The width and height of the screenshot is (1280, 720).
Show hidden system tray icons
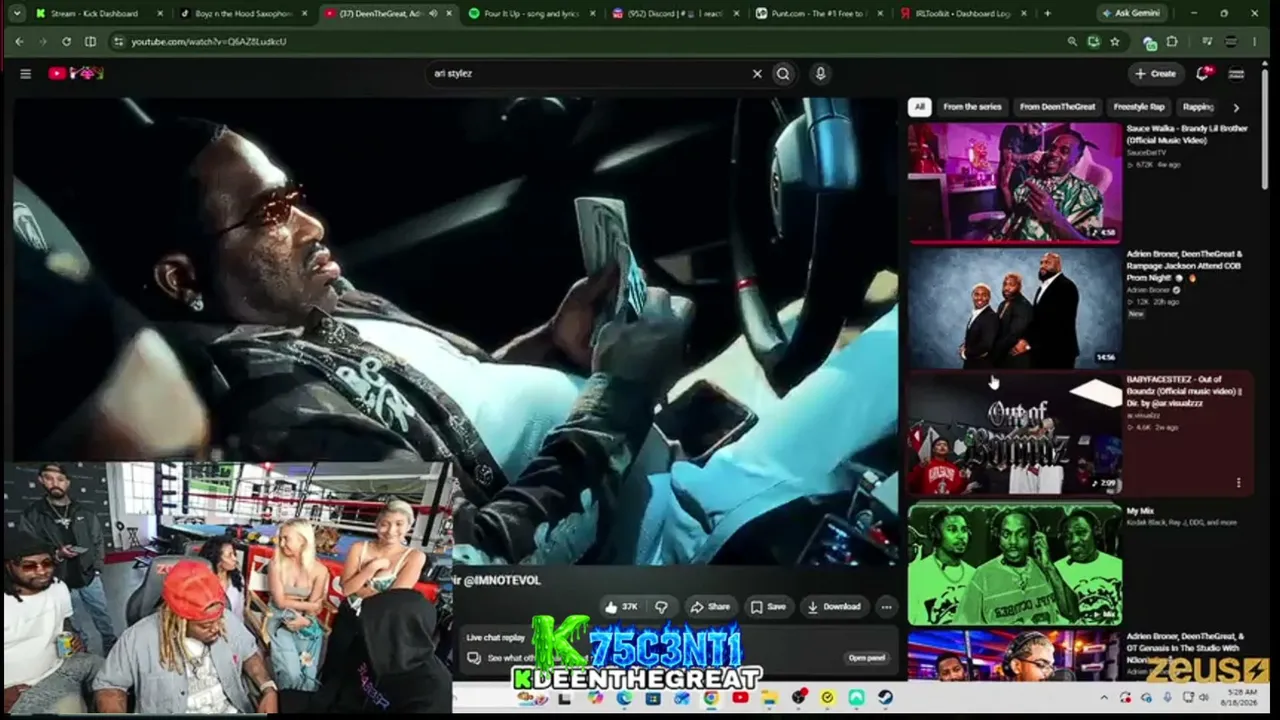tap(1104, 697)
